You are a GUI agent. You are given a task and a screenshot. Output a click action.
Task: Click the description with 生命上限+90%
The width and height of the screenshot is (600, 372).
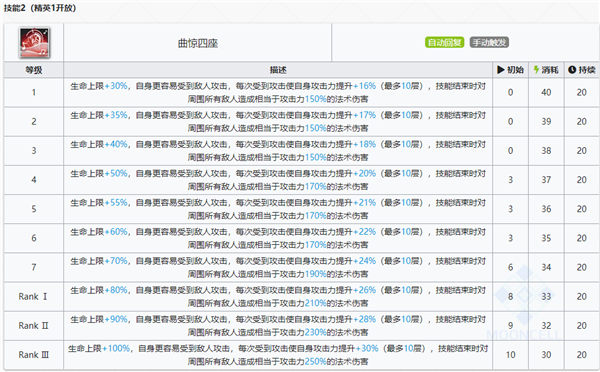point(278,326)
